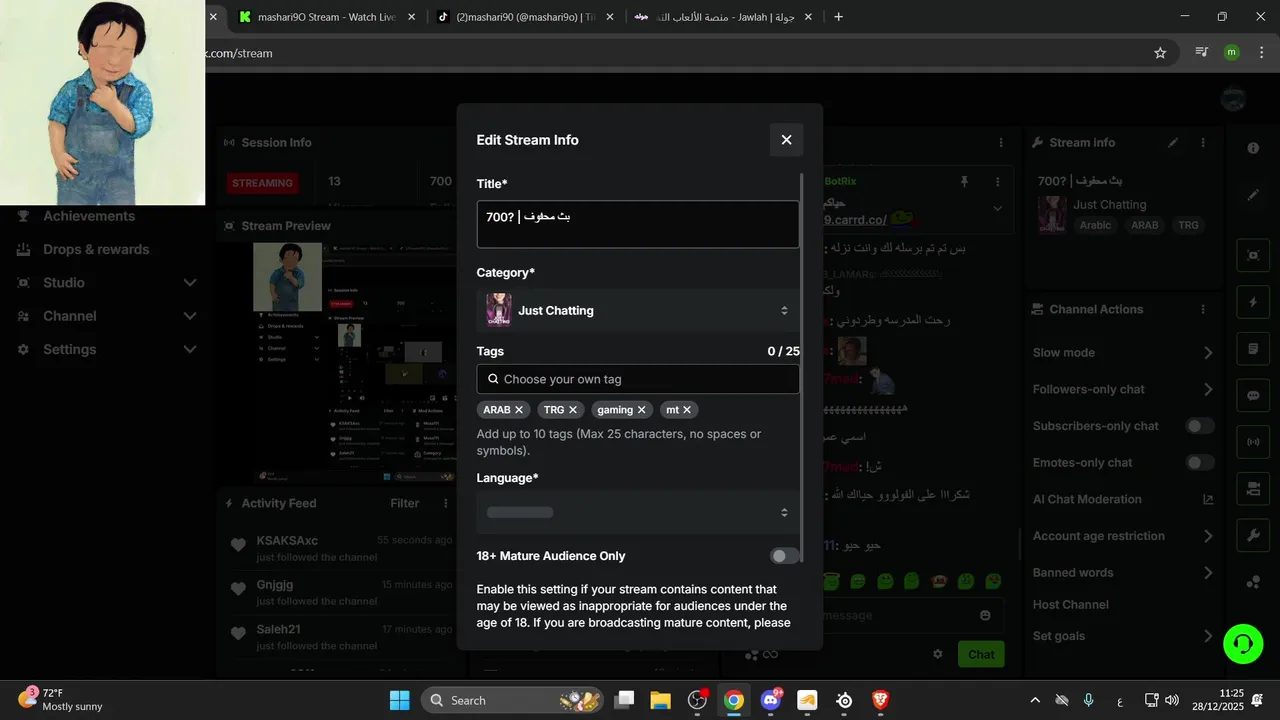Screen dimensions: 1280x720
Task: Open Filter in Activity Feed
Action: [405, 503]
